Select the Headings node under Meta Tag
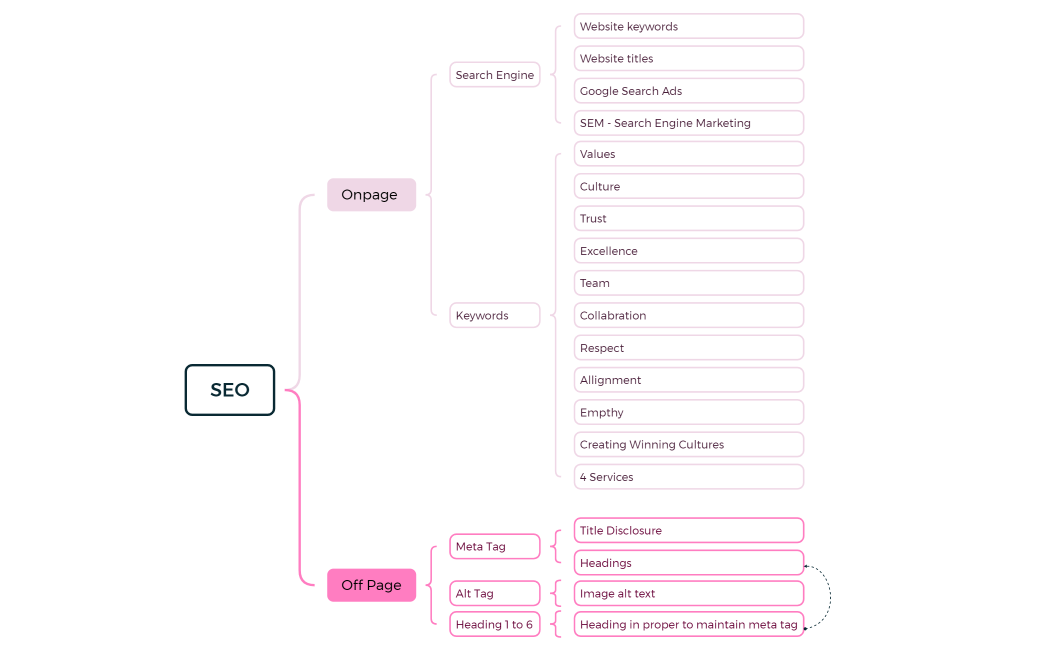Image resolution: width=1049 pixels, height=650 pixels. point(688,563)
